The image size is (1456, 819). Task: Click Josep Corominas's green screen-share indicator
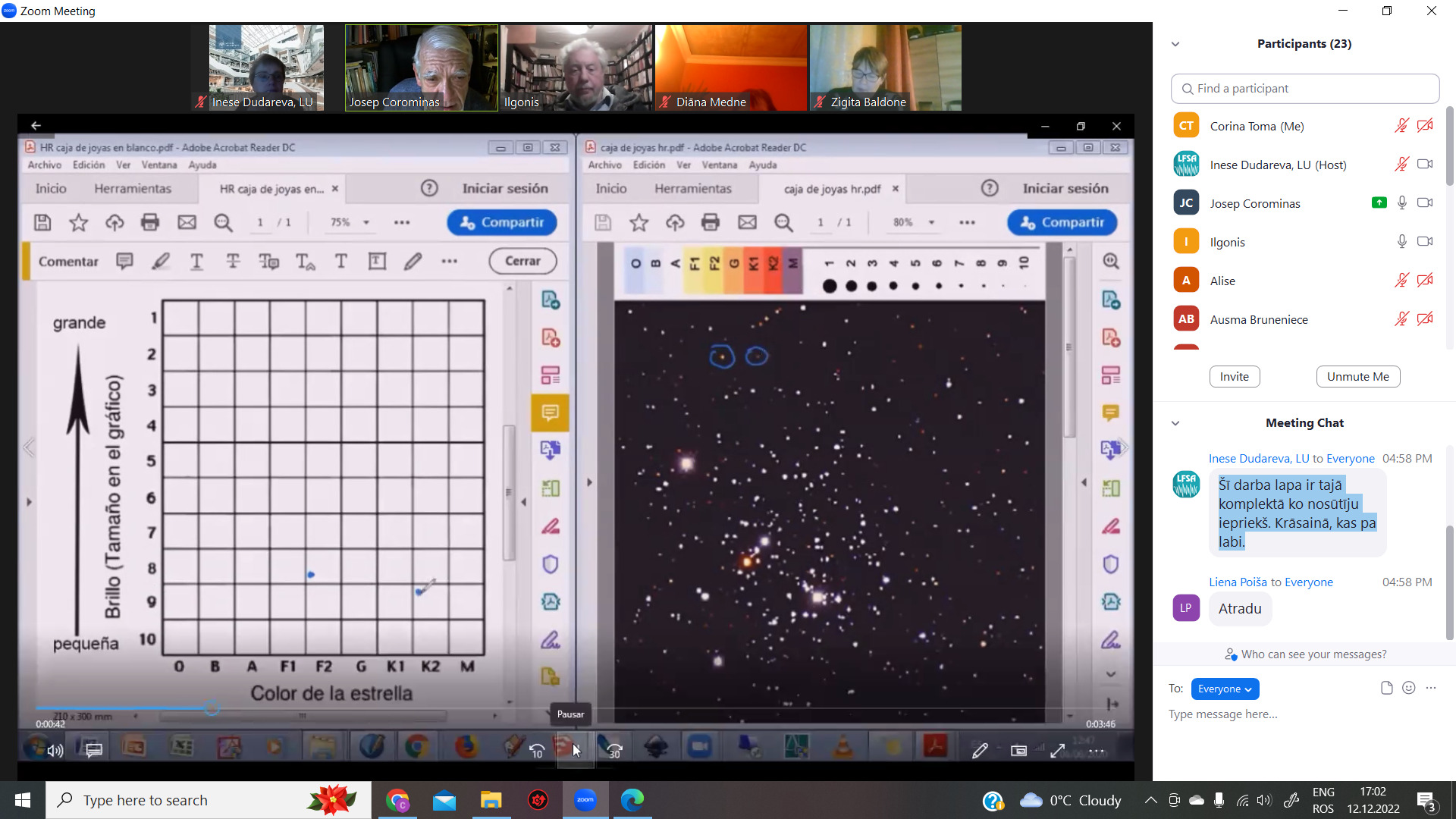point(1379,202)
